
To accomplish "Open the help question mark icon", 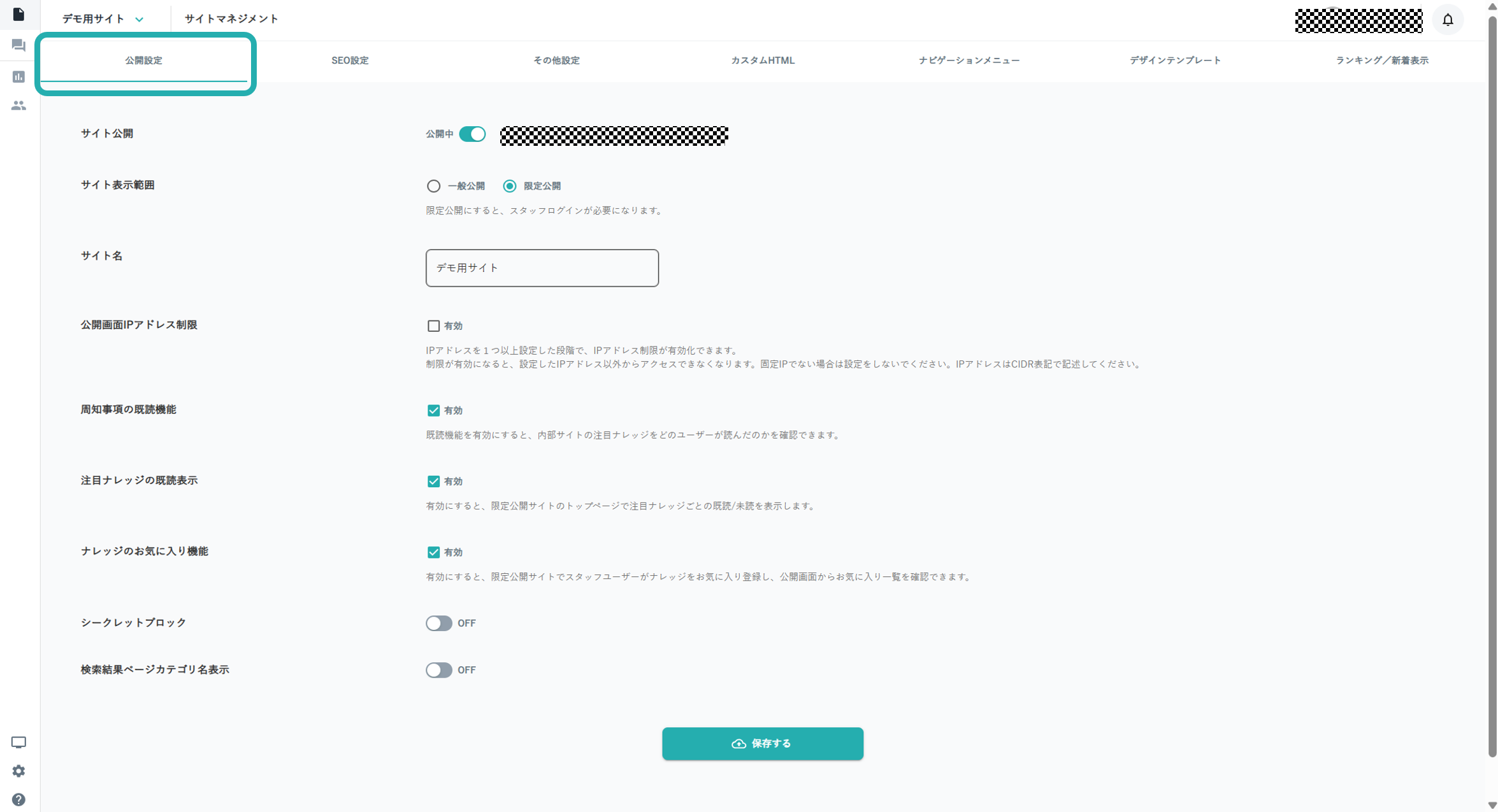I will [18, 800].
